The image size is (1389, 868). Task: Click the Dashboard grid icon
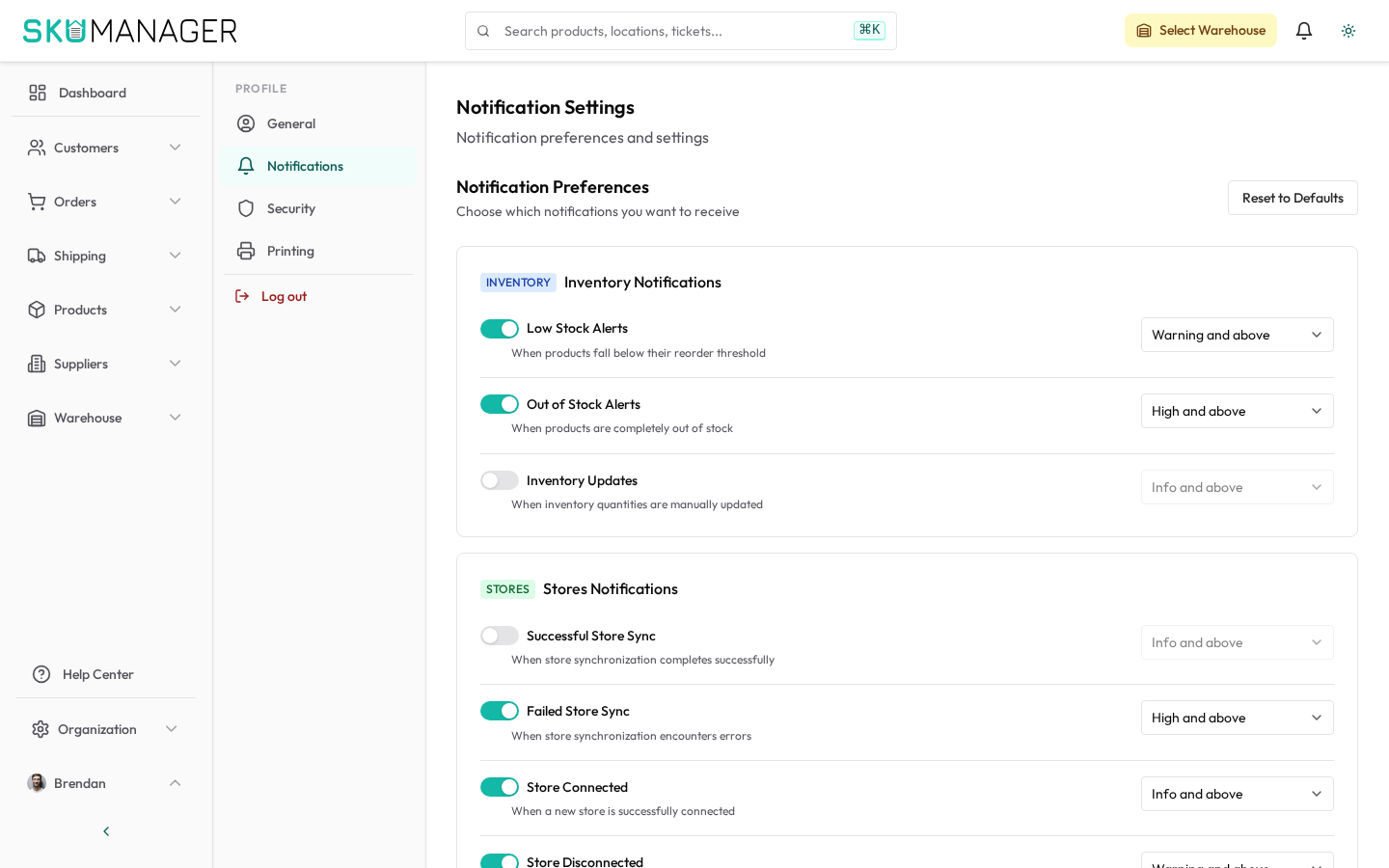tap(38, 93)
